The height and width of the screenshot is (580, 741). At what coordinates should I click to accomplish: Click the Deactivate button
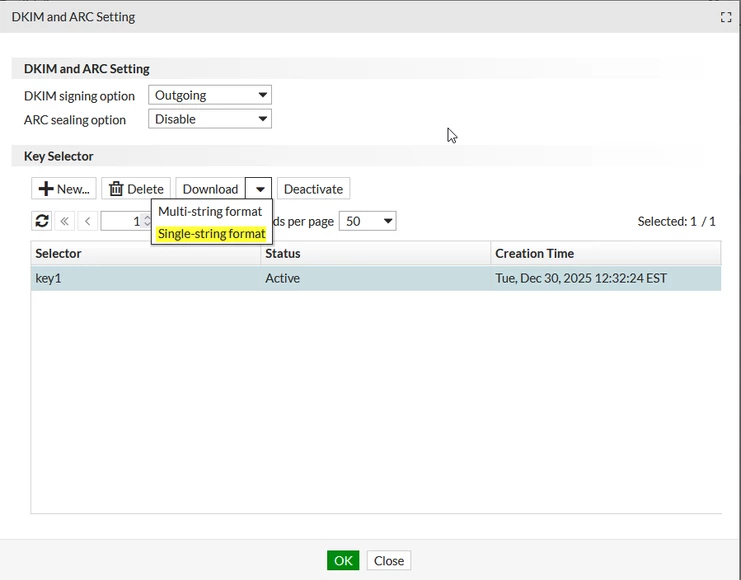pyautogui.click(x=313, y=189)
